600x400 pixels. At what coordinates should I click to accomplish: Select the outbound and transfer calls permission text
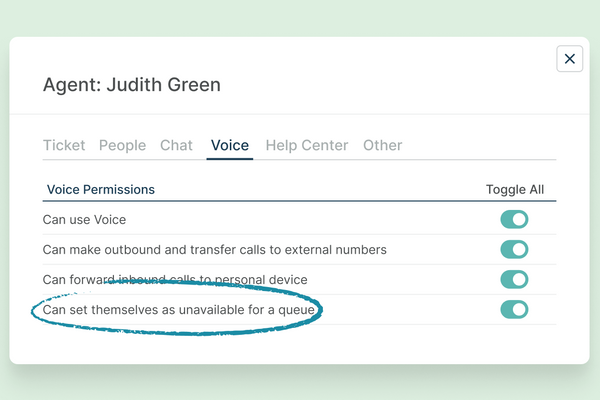point(214,250)
